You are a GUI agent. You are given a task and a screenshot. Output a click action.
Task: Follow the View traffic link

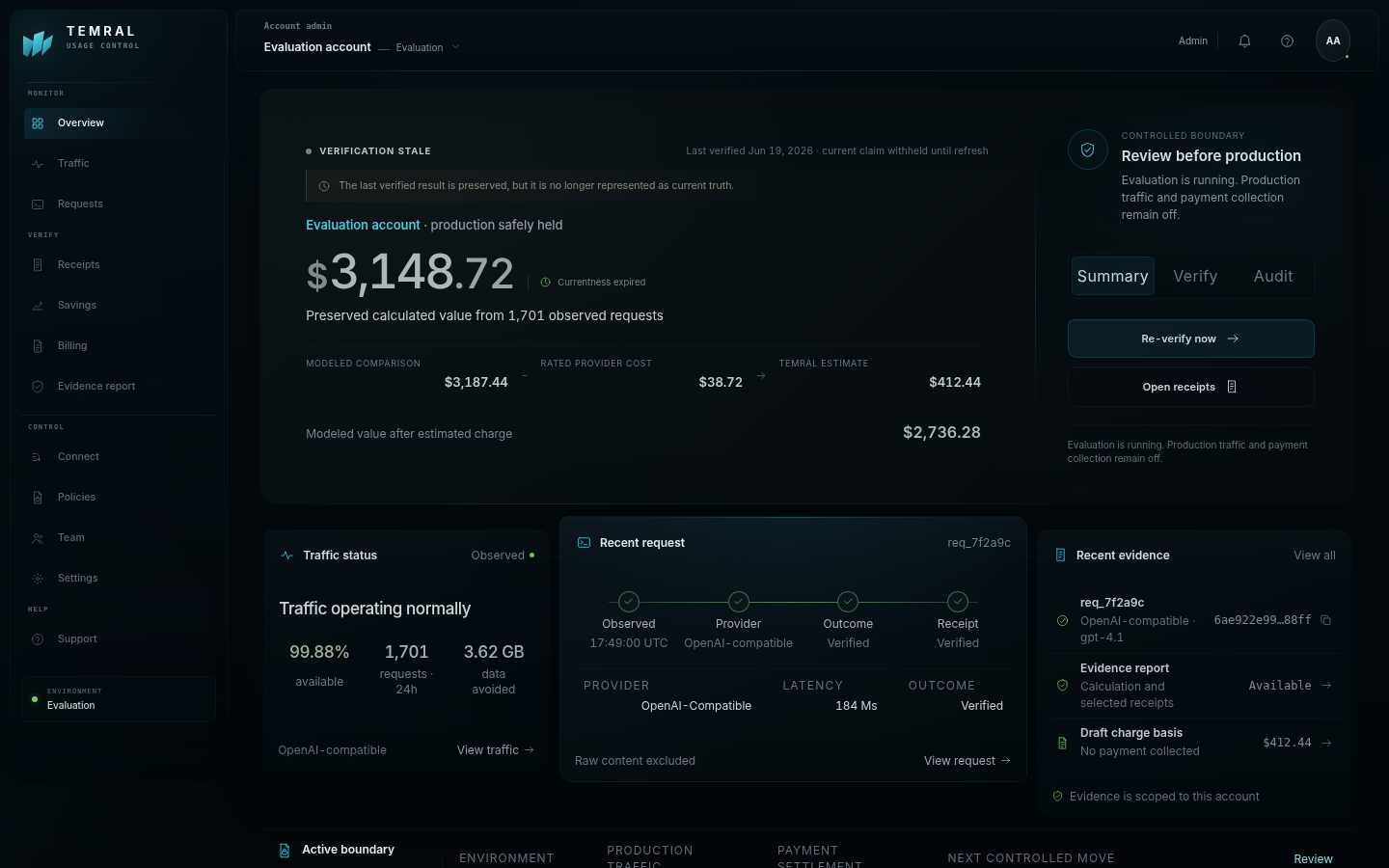[496, 750]
